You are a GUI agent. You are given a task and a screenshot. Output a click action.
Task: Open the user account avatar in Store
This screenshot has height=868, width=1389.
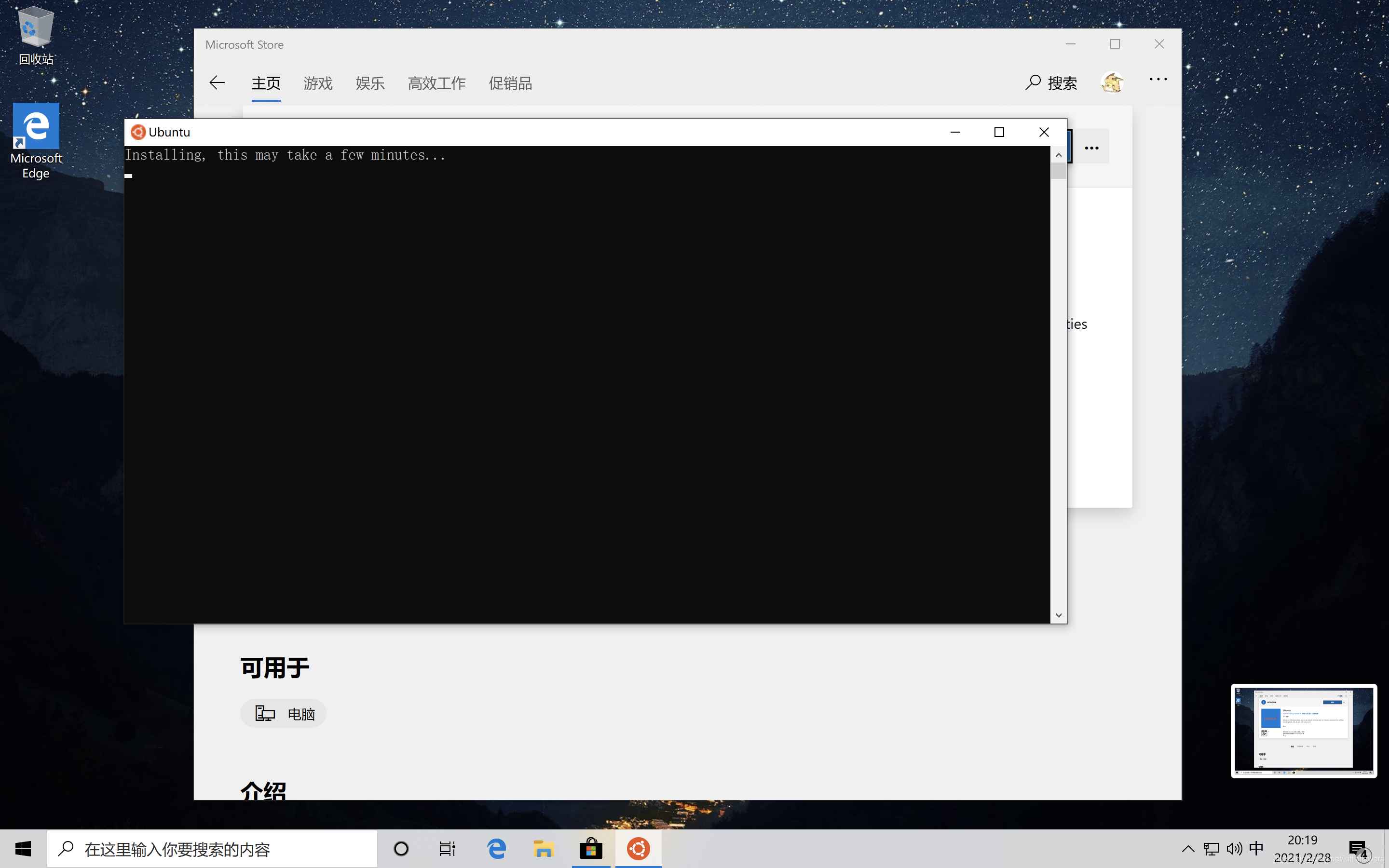pyautogui.click(x=1112, y=82)
